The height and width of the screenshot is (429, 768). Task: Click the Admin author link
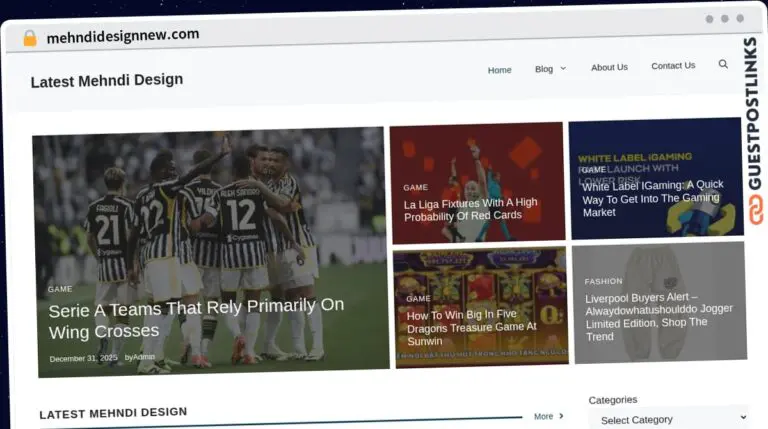(x=144, y=357)
